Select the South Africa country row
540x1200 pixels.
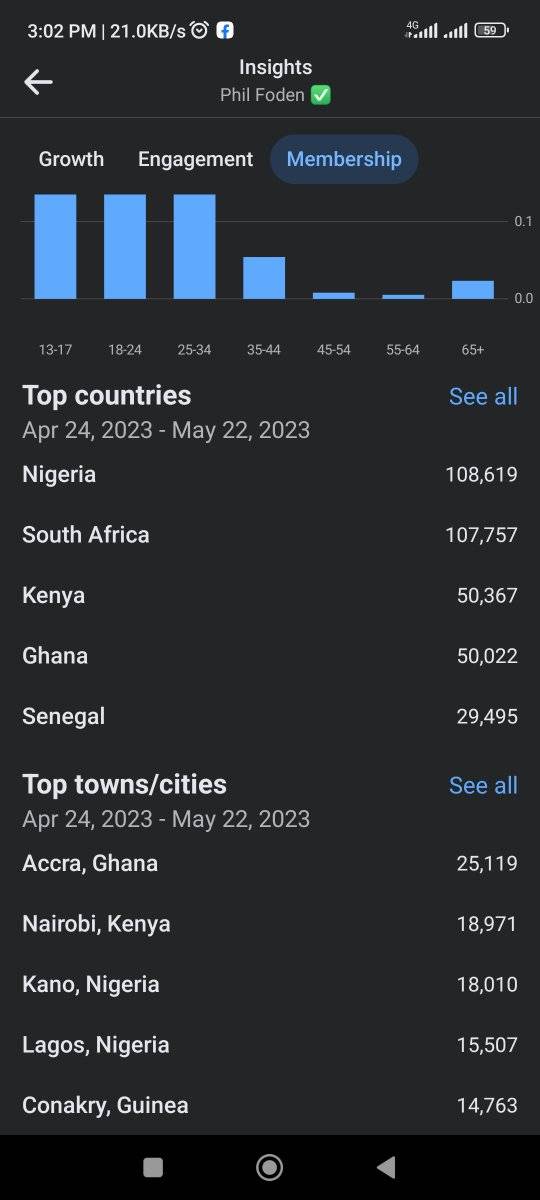click(270, 535)
